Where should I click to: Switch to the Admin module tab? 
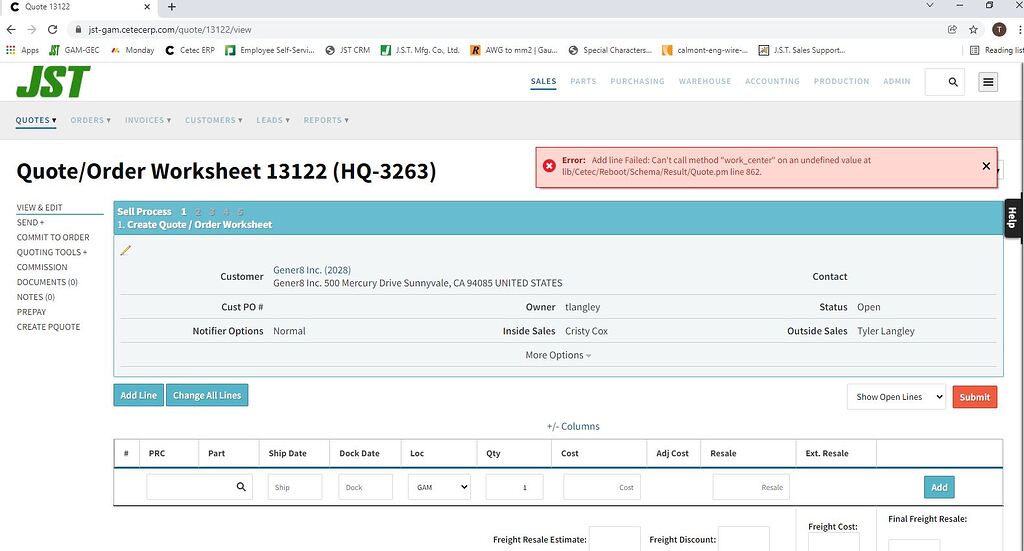click(897, 82)
